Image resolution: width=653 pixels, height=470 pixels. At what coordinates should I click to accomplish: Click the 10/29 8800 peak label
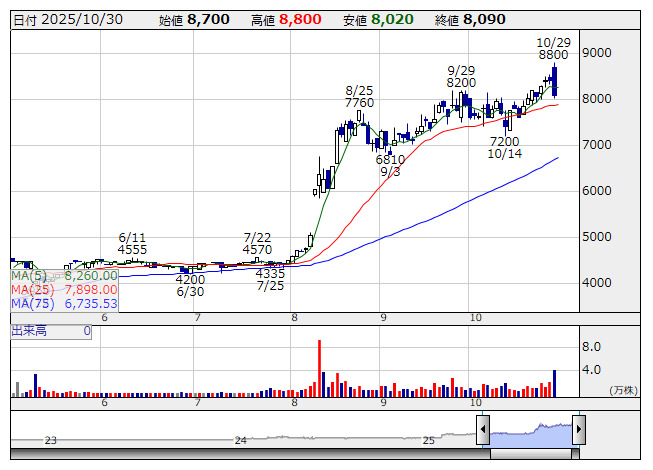[553, 49]
